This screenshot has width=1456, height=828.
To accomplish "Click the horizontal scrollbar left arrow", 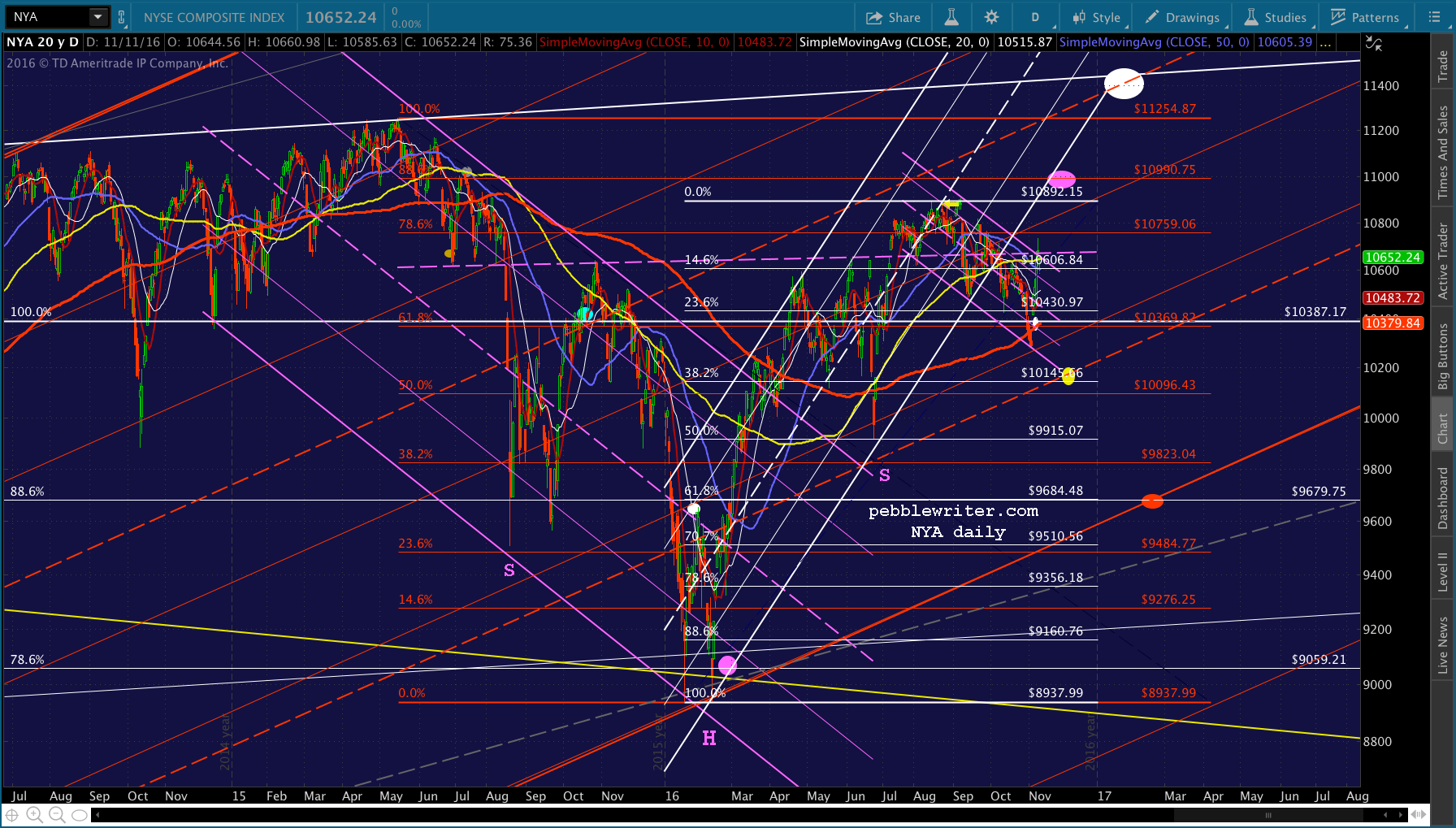I will pos(97,814).
